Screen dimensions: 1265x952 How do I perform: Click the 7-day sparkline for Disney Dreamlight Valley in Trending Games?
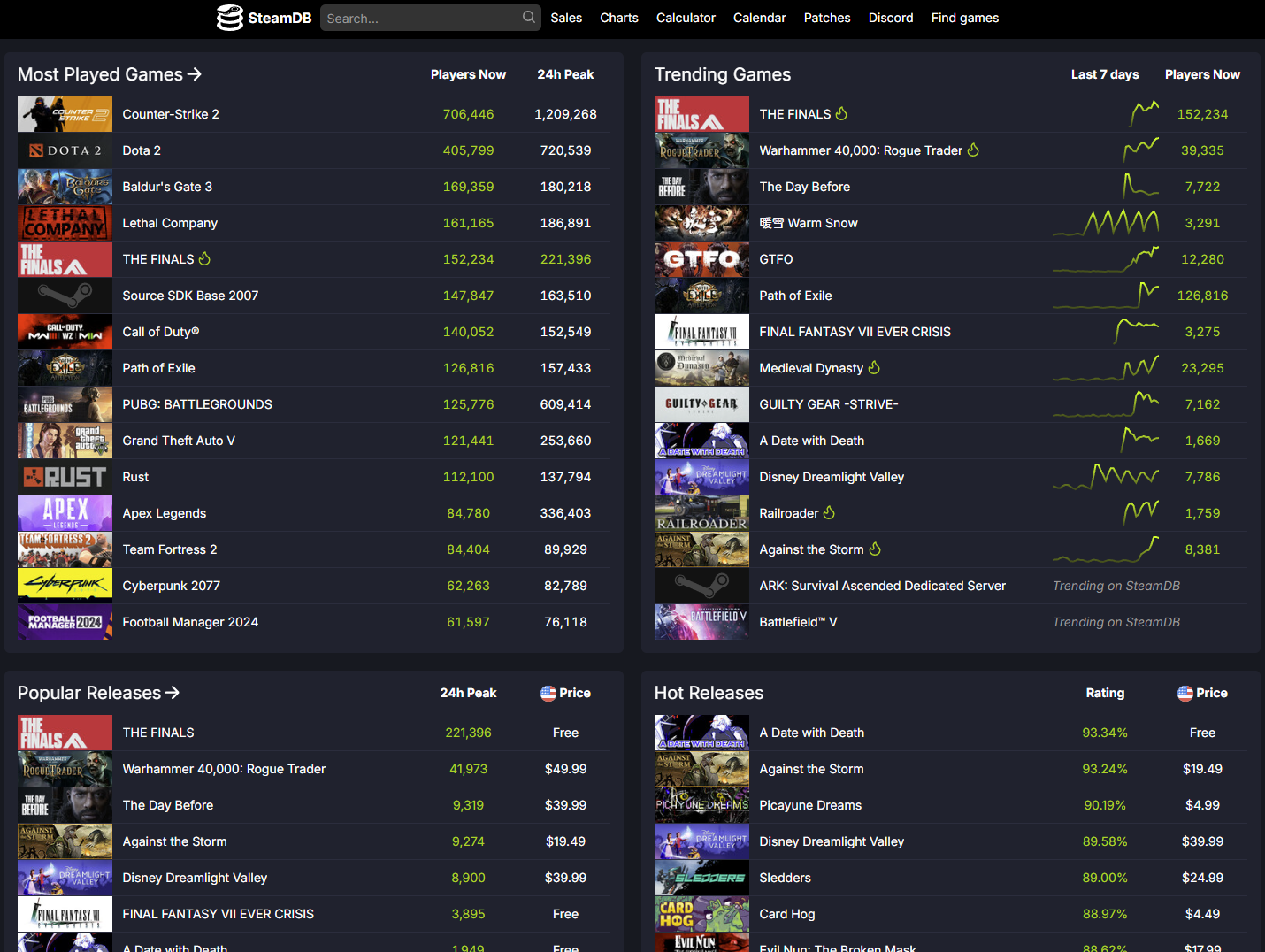click(x=1106, y=477)
